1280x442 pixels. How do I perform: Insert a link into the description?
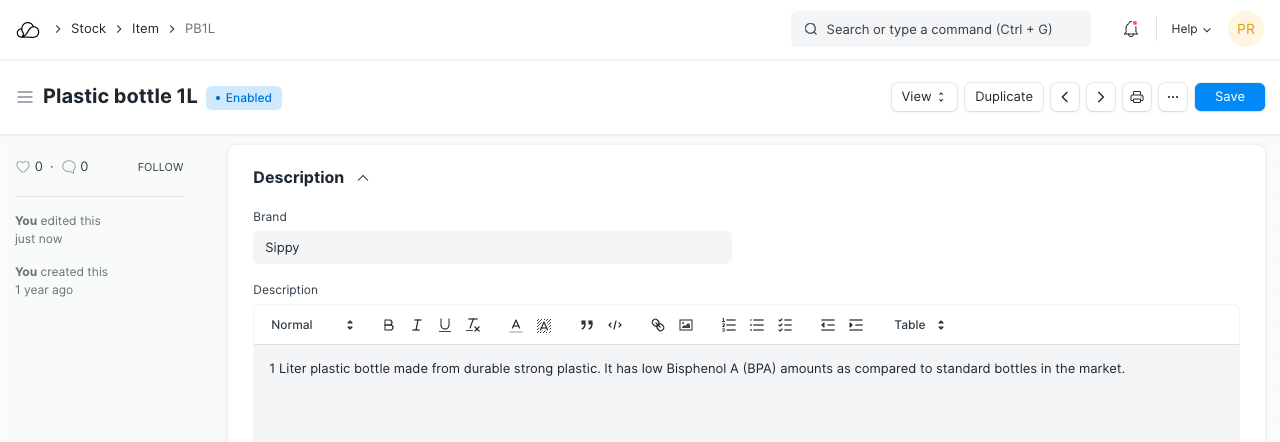tap(658, 325)
